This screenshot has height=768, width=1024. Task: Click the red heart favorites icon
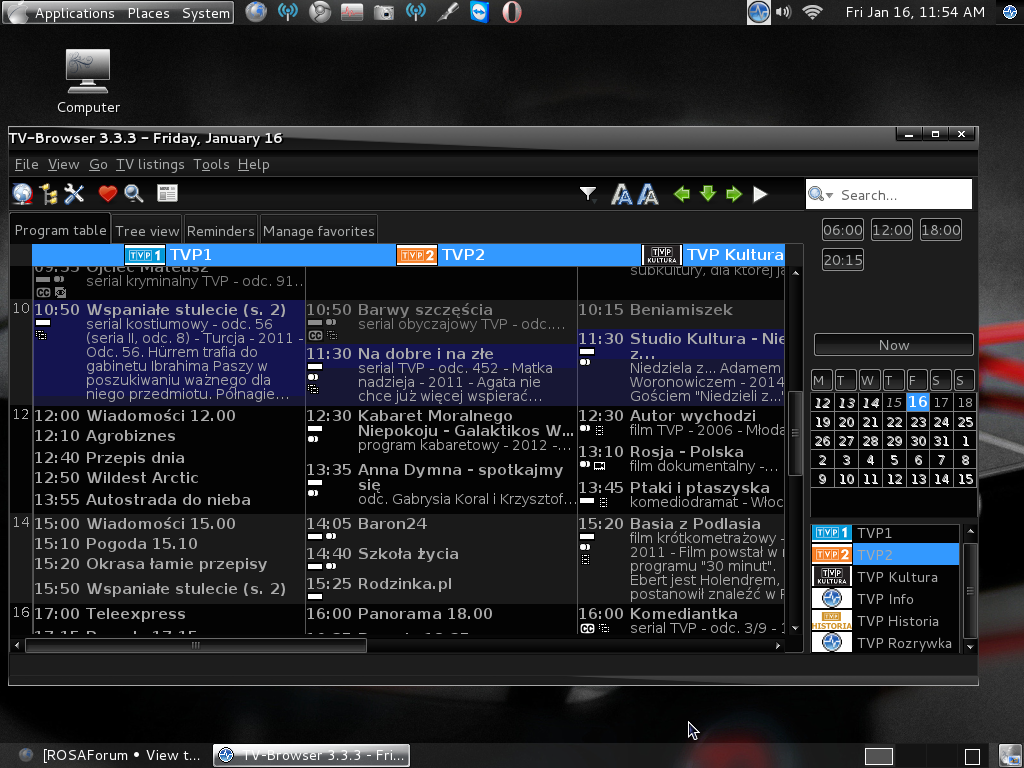point(108,193)
